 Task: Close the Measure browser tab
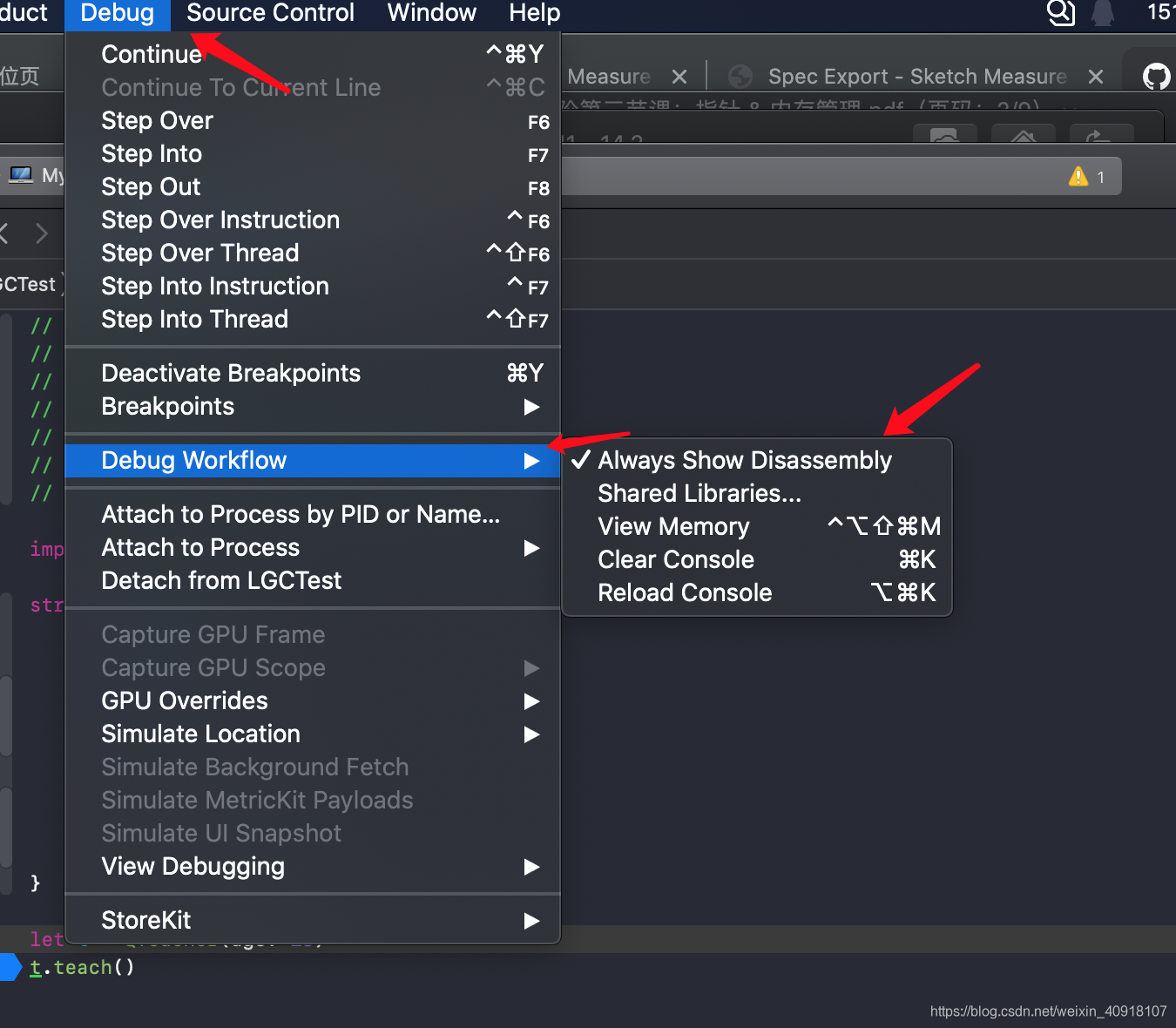[679, 77]
